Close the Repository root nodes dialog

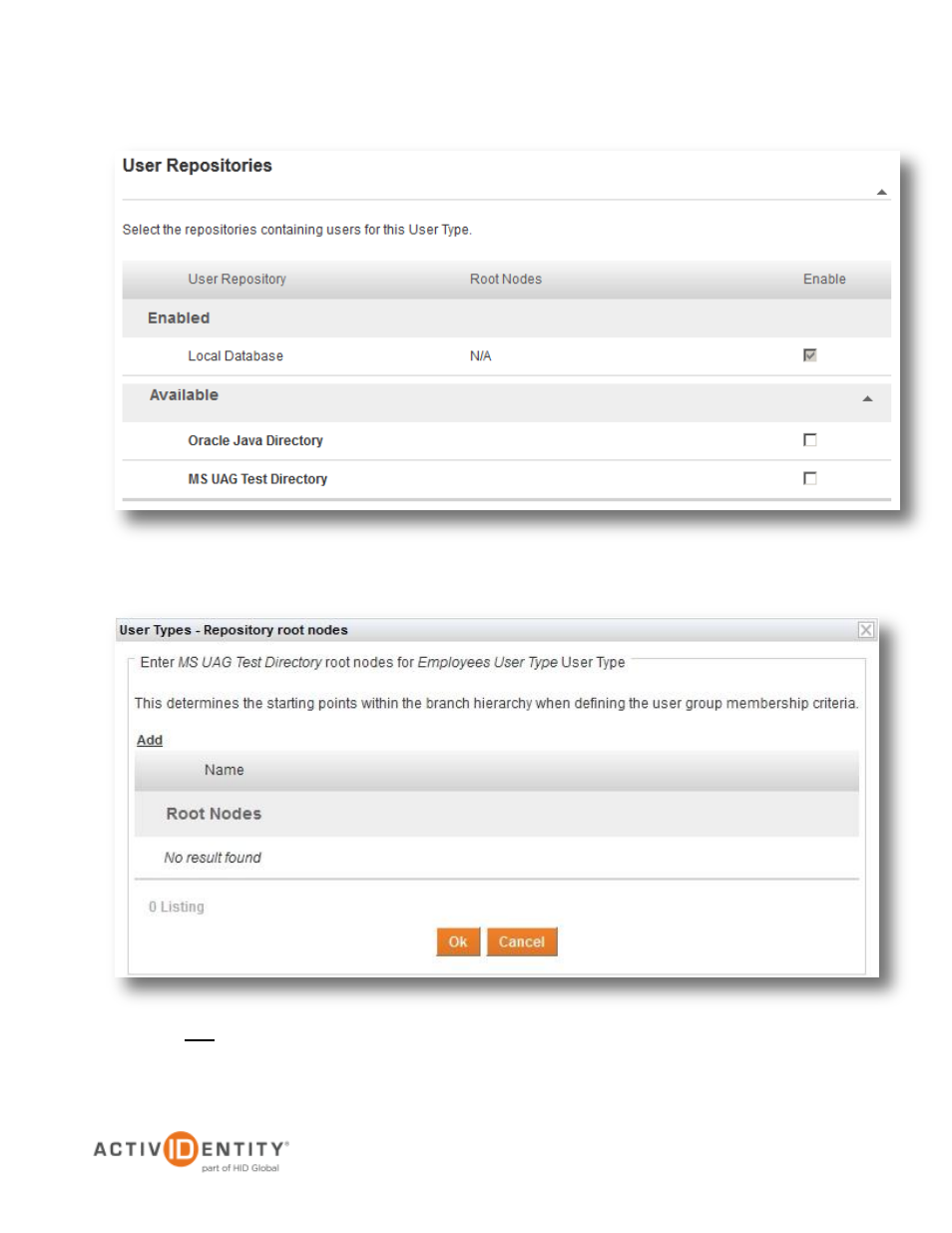coord(866,630)
